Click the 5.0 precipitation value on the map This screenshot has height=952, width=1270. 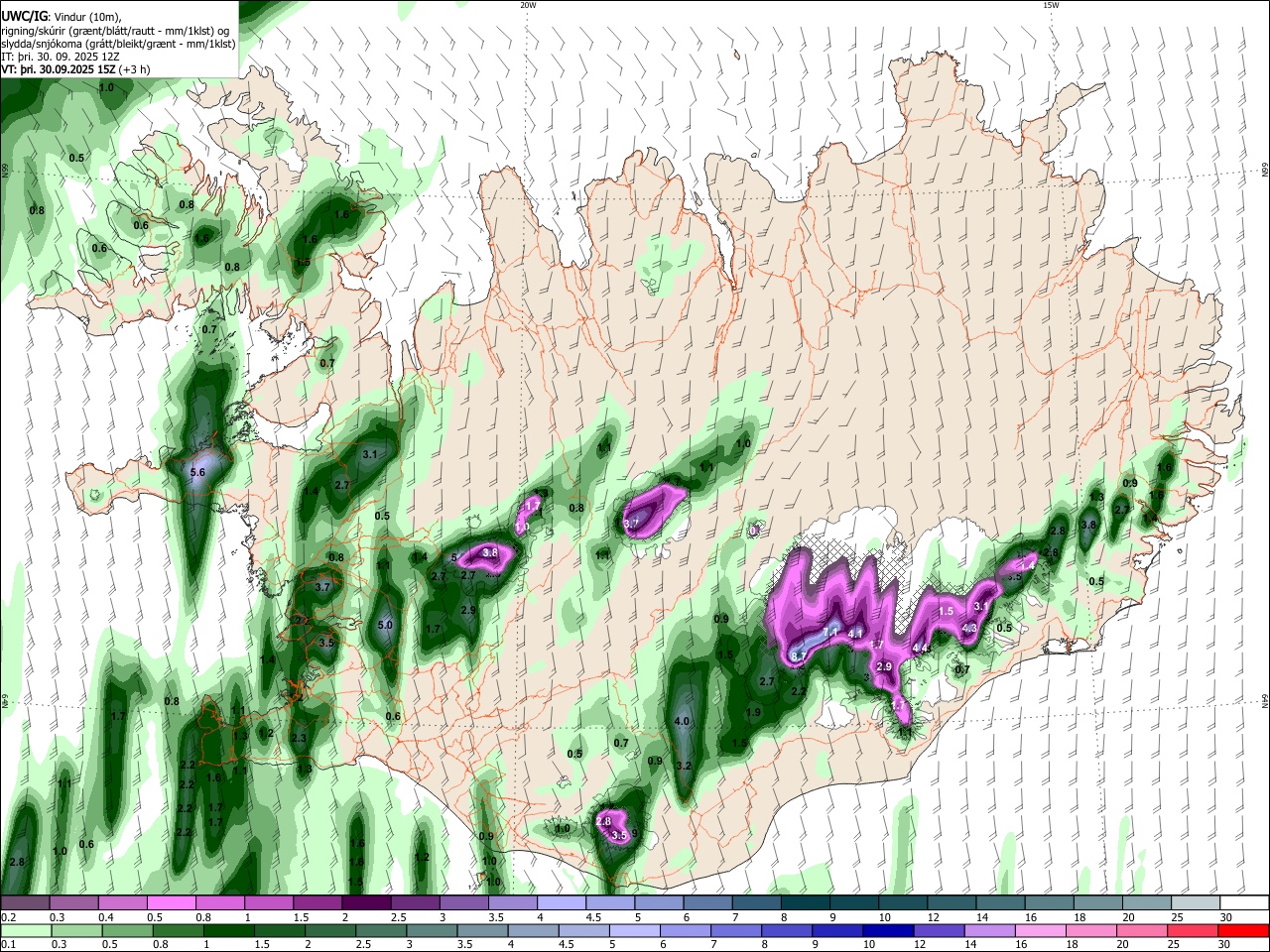pos(386,626)
